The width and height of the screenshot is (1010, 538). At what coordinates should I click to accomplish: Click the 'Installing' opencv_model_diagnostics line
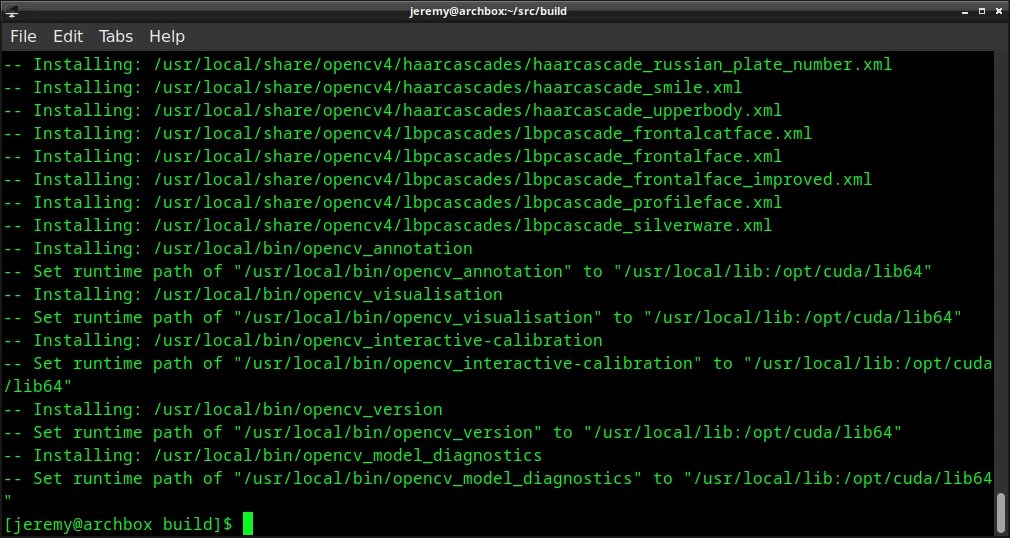coord(273,456)
